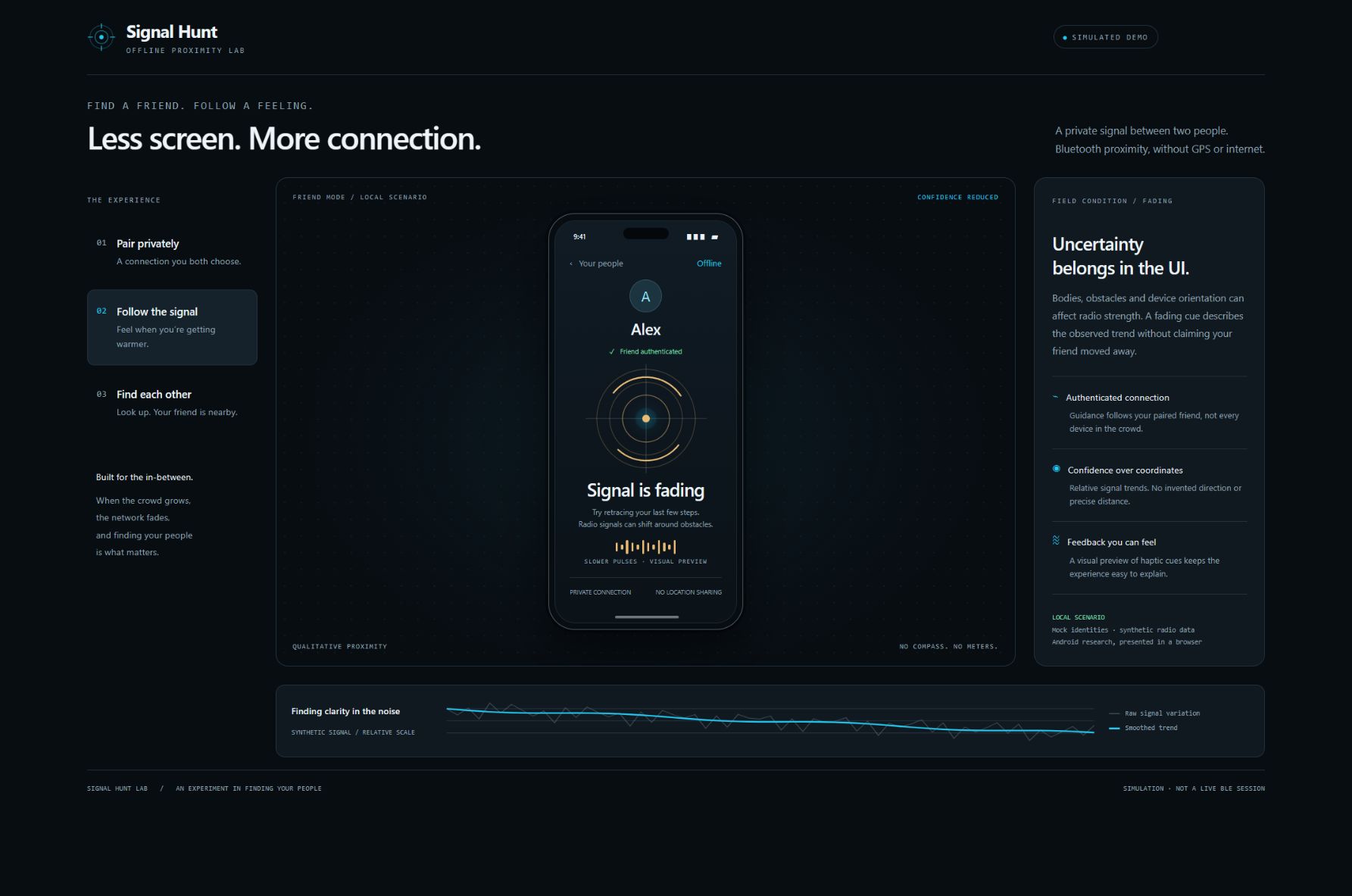Click the Feedback you can feel wave icon
This screenshot has height=896, width=1352.
[1056, 541]
